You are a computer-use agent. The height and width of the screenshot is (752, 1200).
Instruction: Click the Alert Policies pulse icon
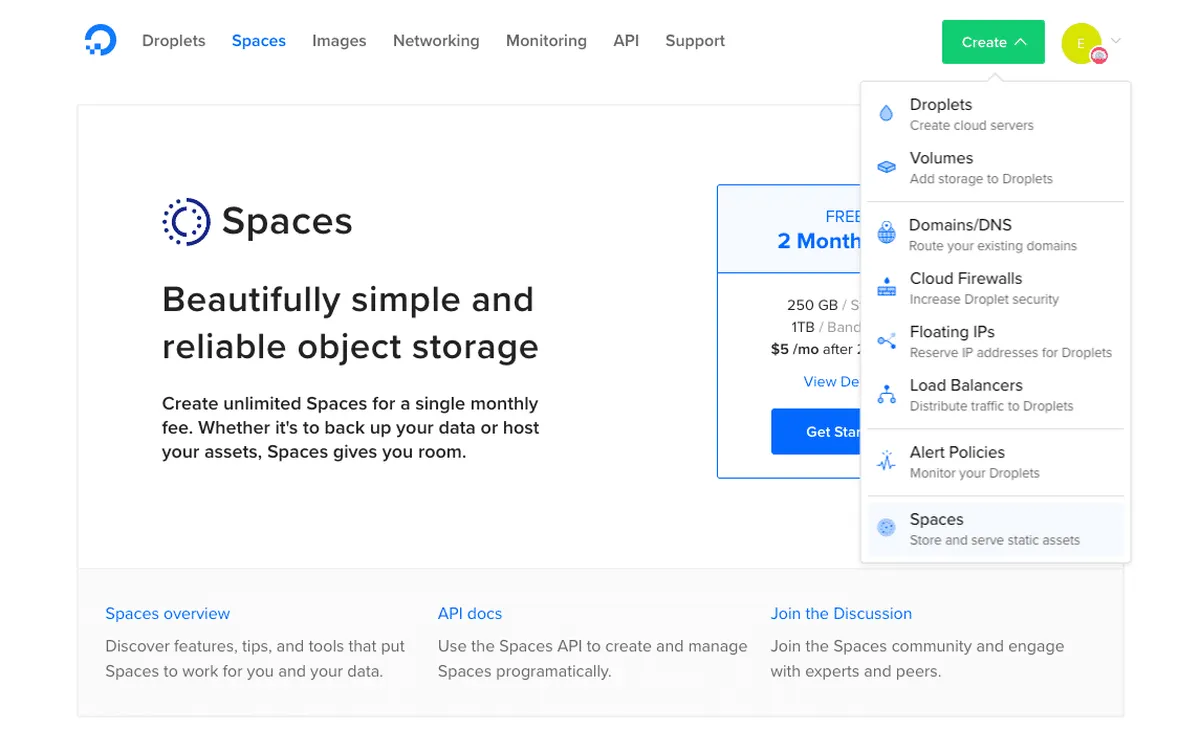point(886,461)
